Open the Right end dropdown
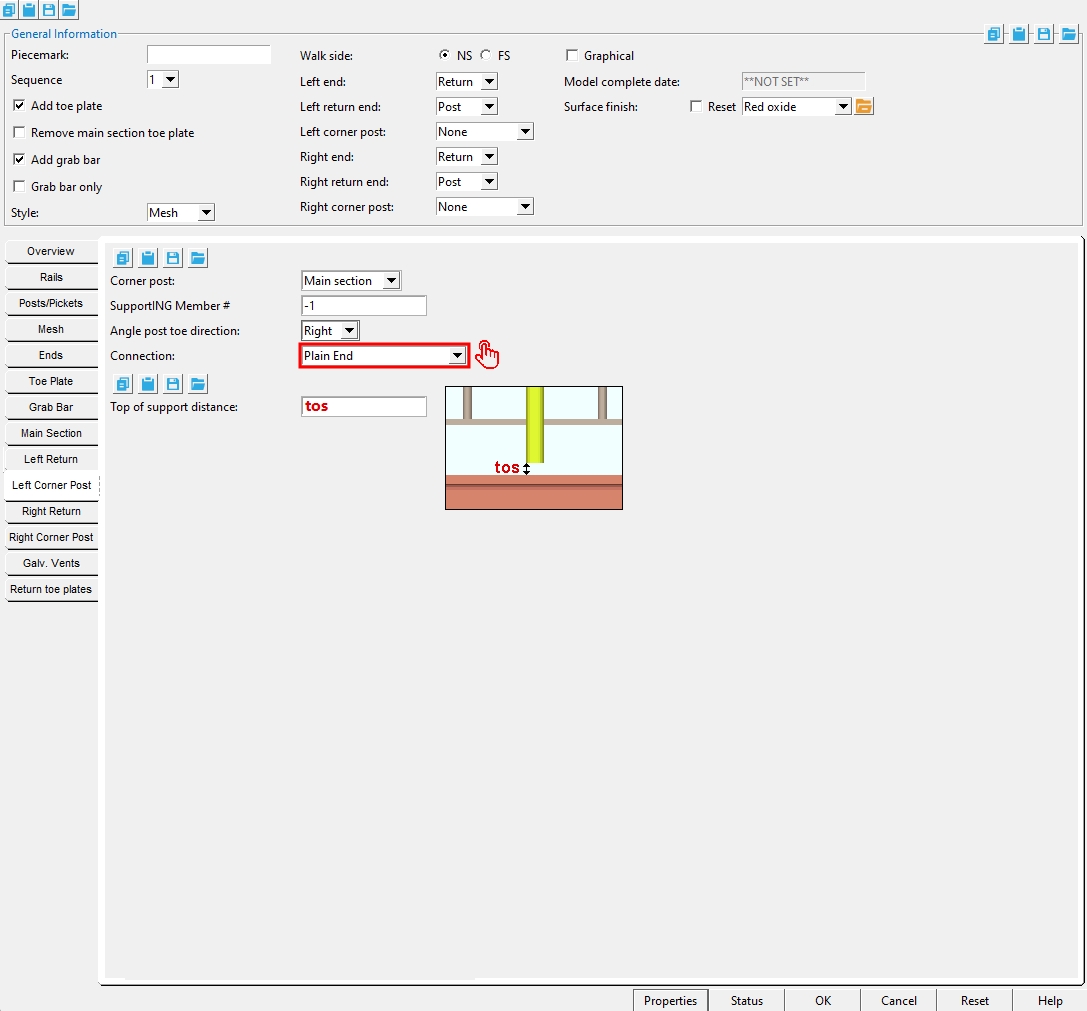The width and height of the screenshot is (1087, 1011). pos(489,156)
